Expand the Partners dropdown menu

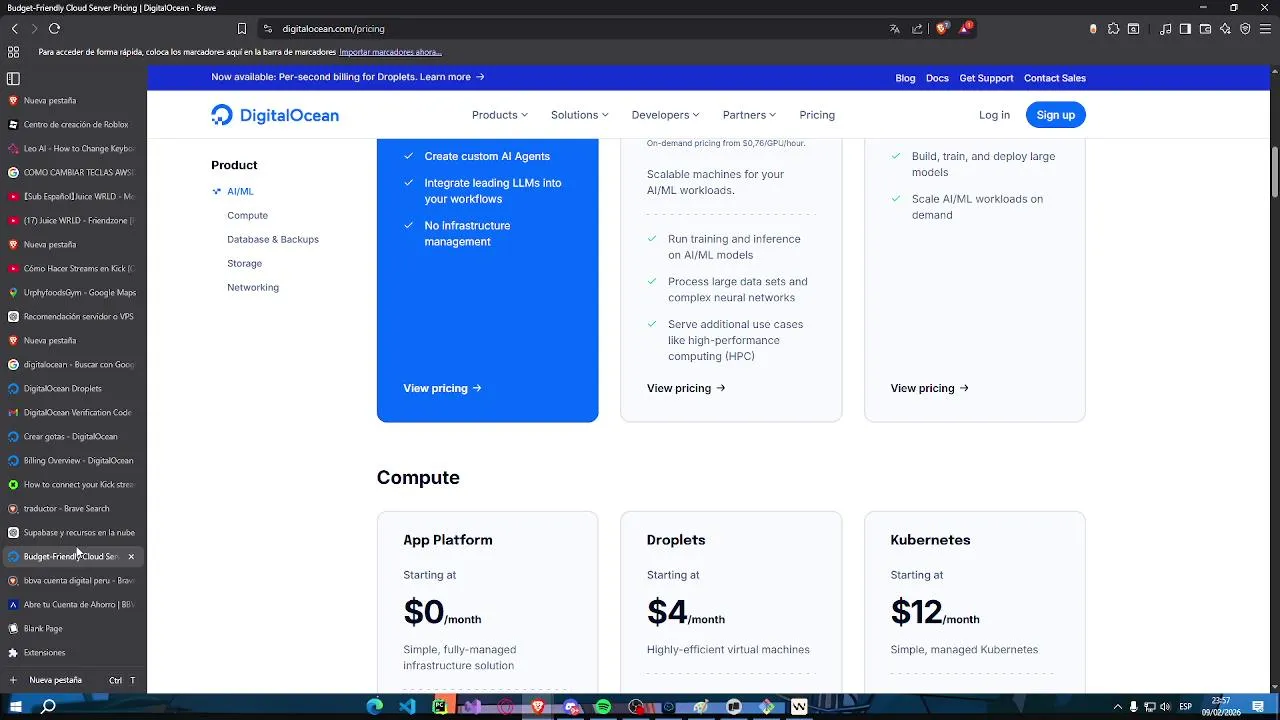point(749,115)
